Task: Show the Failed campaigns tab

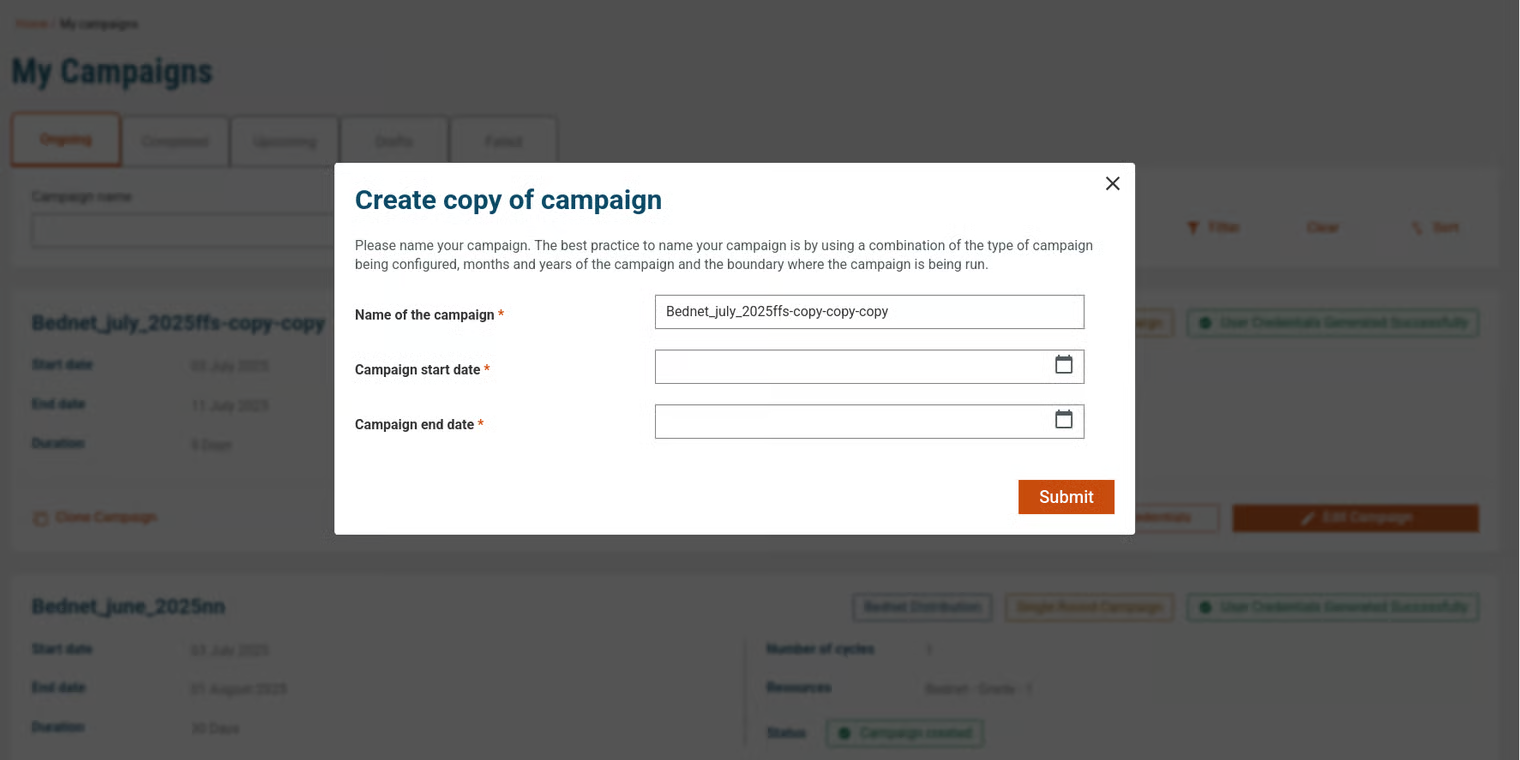Action: (x=503, y=142)
